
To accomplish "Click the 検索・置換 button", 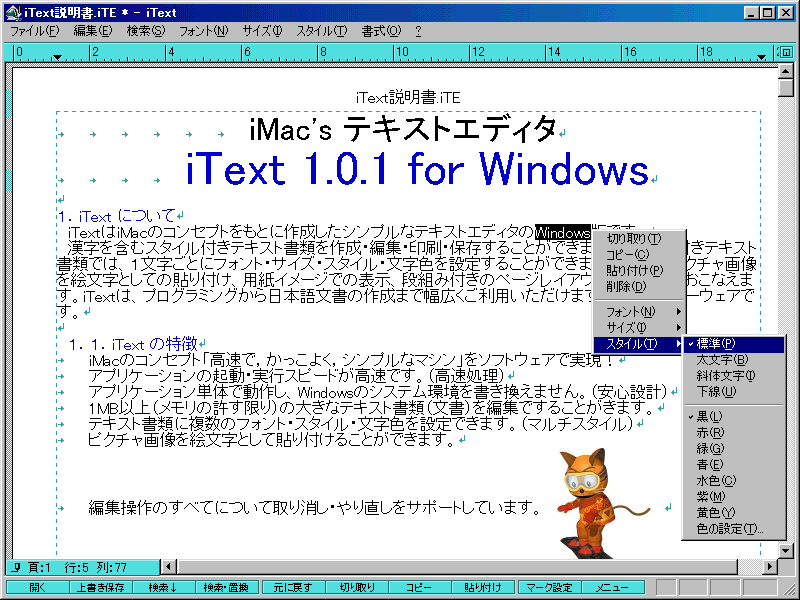I will (x=227, y=587).
